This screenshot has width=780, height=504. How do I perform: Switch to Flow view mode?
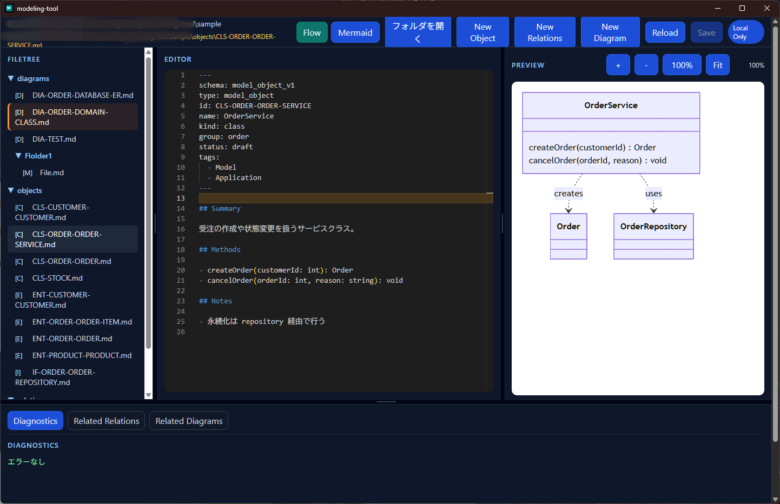coord(312,33)
